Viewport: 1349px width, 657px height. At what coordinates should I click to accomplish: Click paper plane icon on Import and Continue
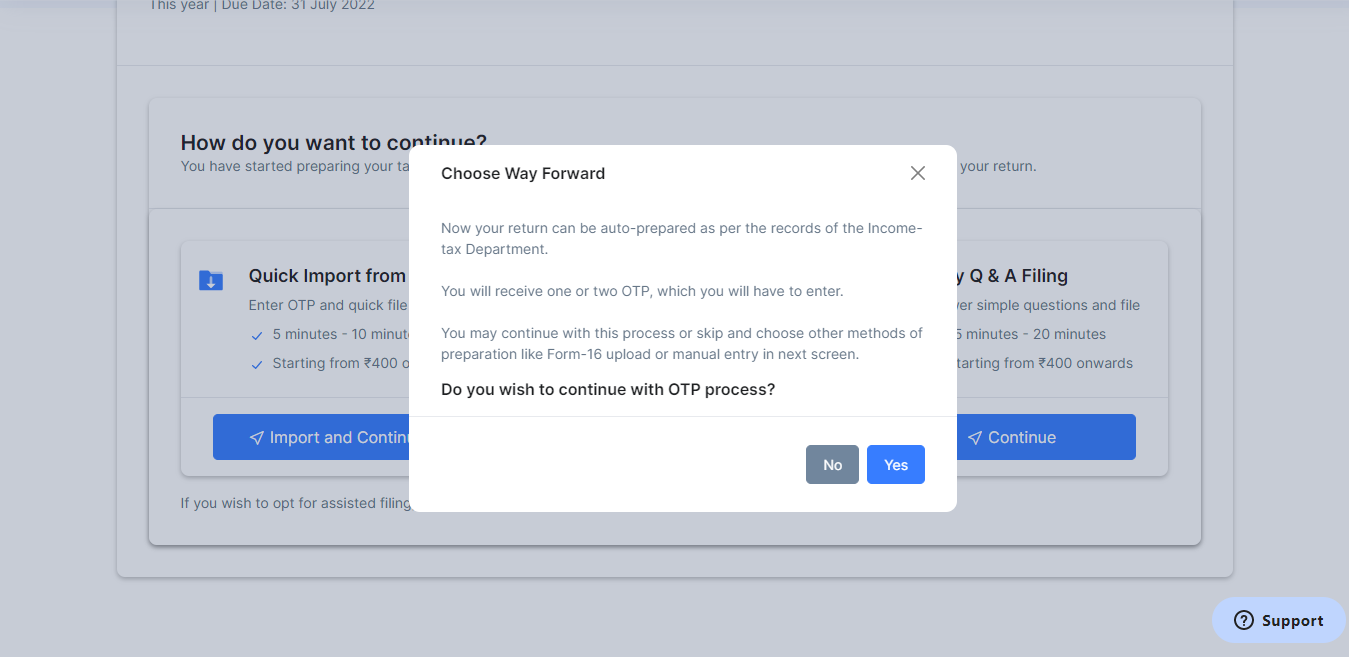tap(257, 438)
